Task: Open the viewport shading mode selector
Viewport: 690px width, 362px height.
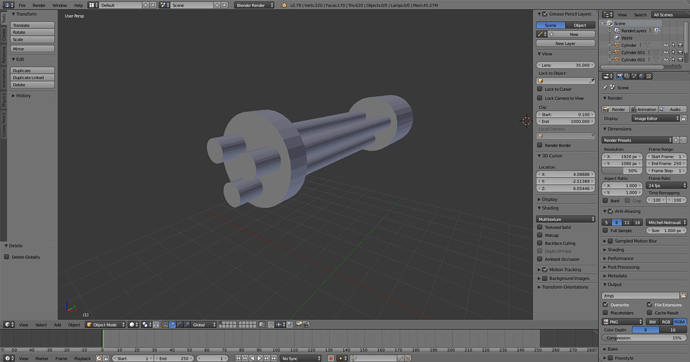Action: click(133, 325)
